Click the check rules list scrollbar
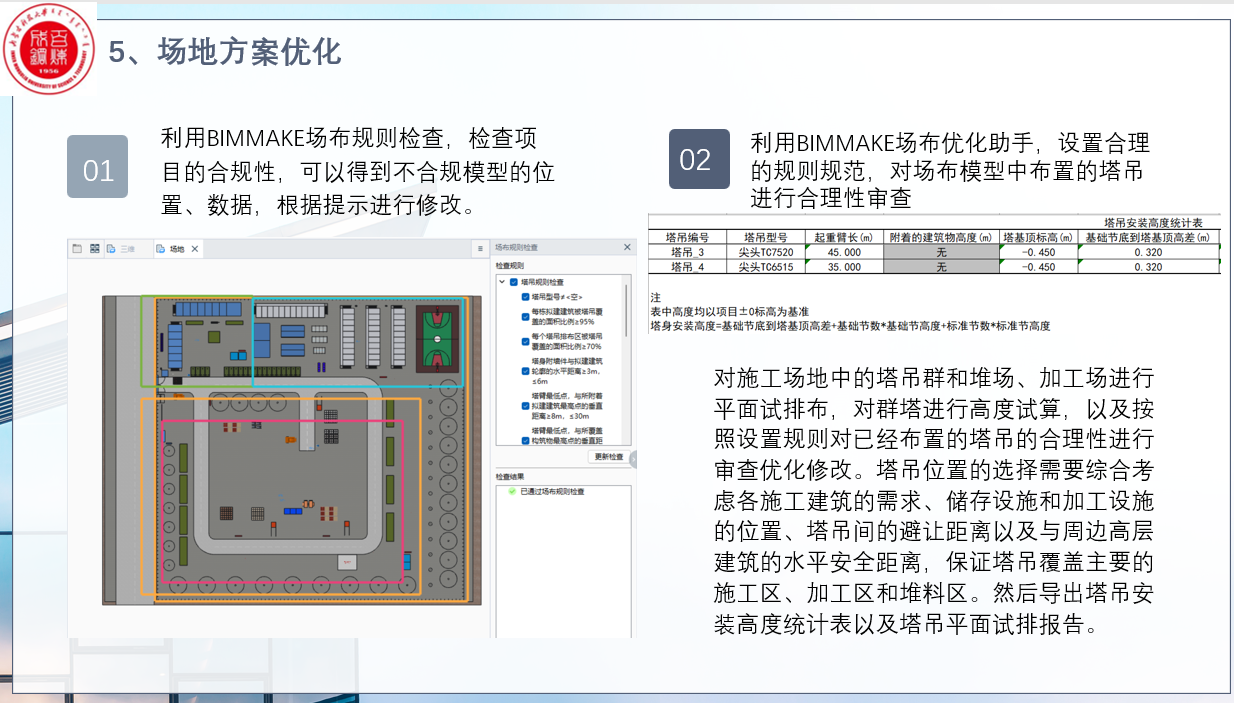Image resolution: width=1234 pixels, height=703 pixels. point(627,310)
